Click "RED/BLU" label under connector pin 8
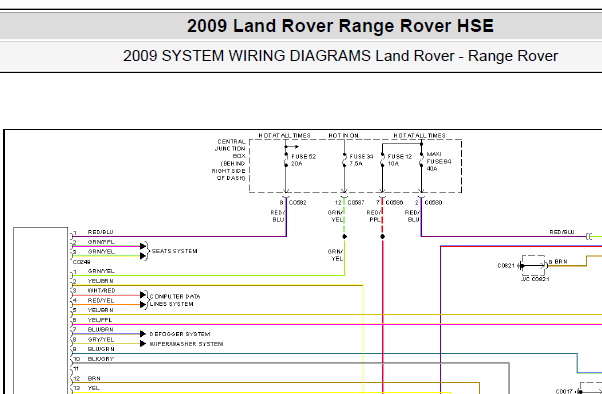The width and height of the screenshot is (602, 394). 277,216
